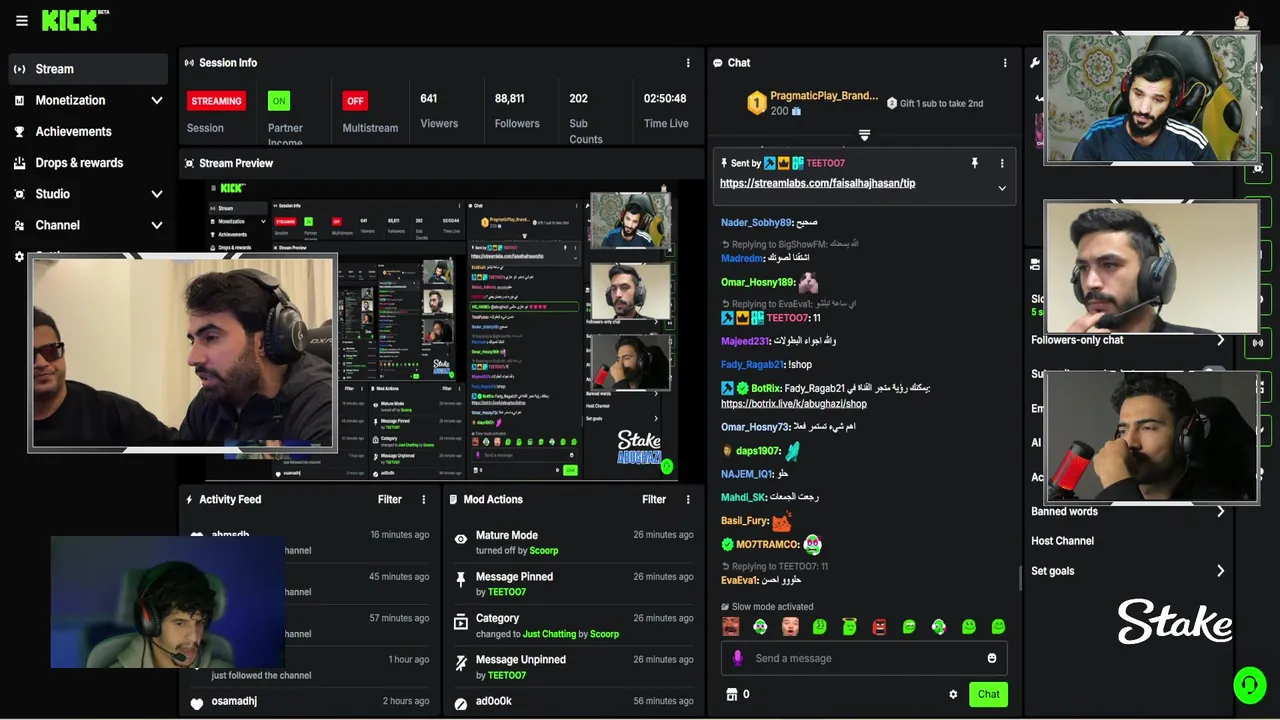Click the cat emote posted by Basil_Fury
The height and width of the screenshot is (720, 1280).
[782, 521]
